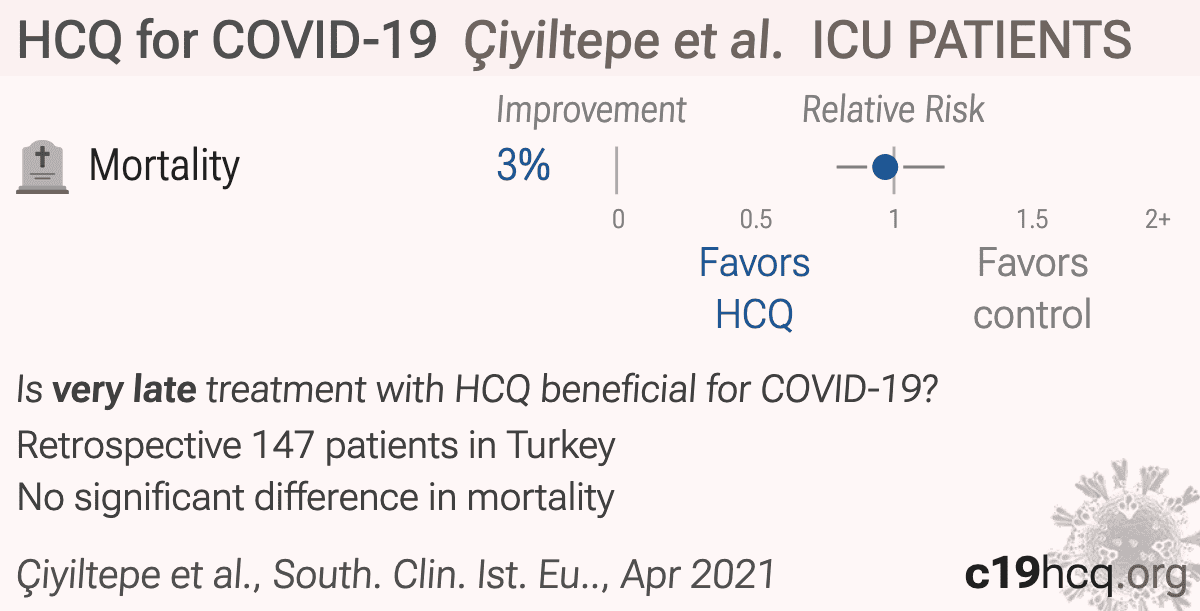Click the tombstone mortality icon
Screen dimensions: 1200x611
(43, 167)
